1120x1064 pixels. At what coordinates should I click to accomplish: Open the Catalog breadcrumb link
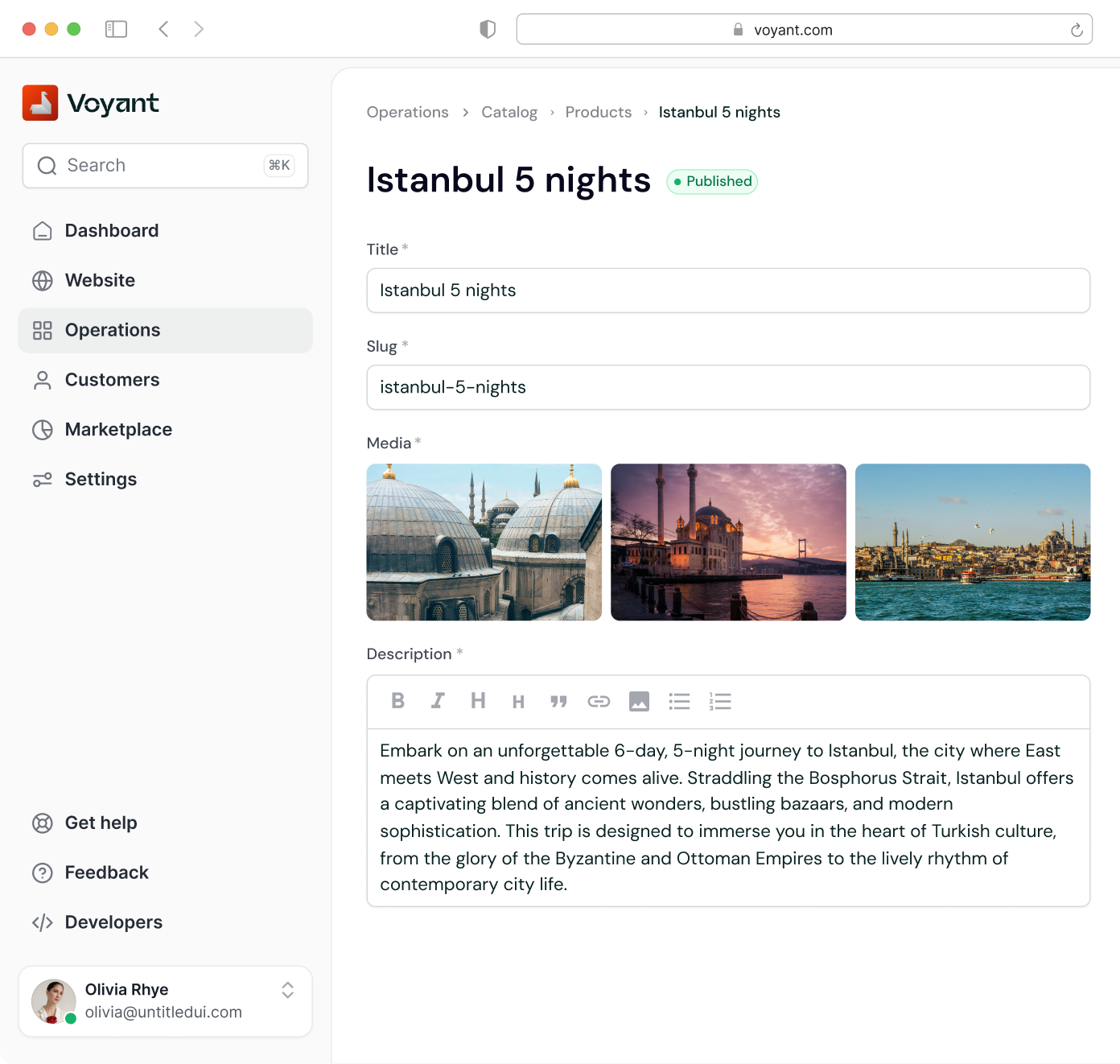point(509,112)
